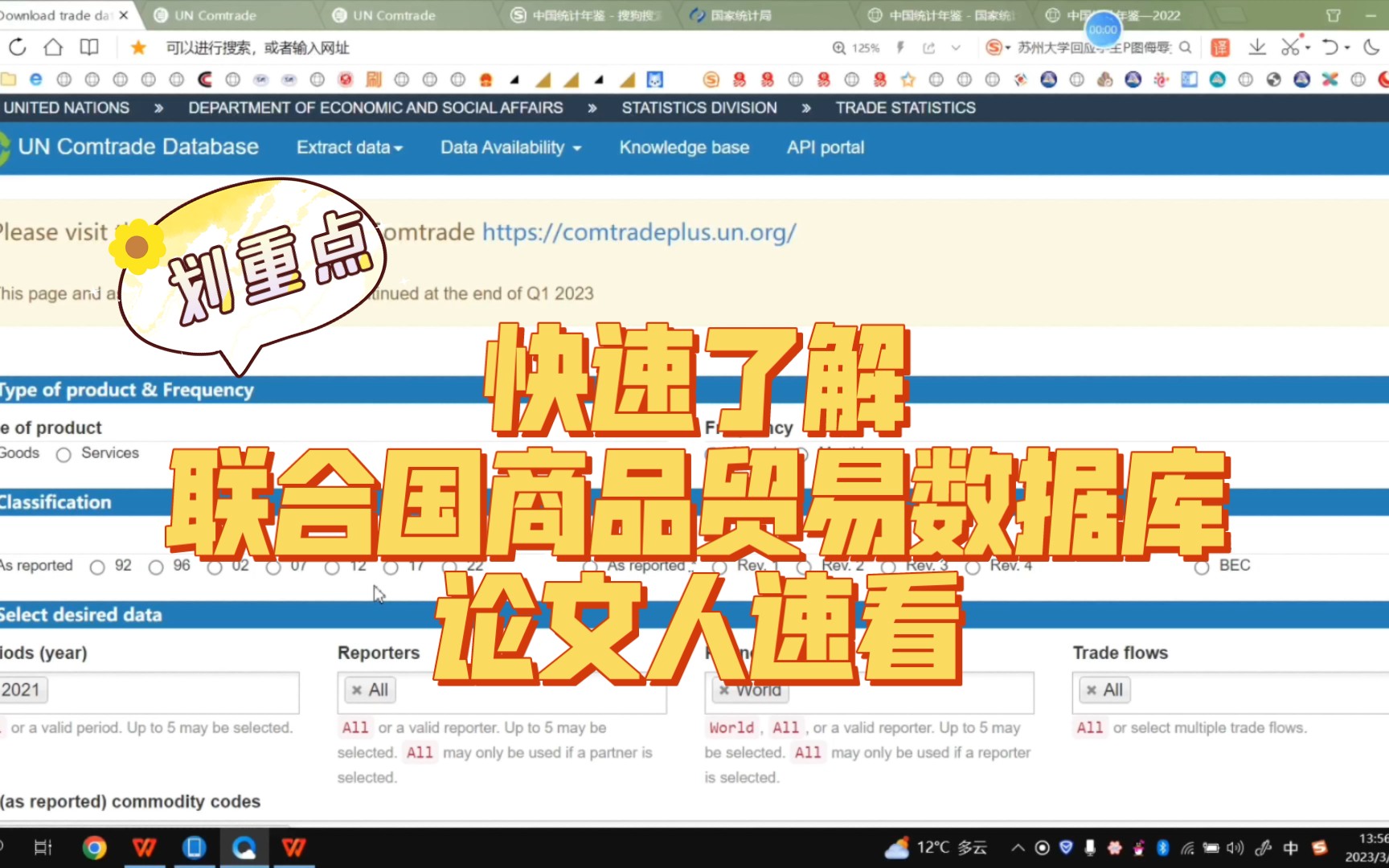
Task: Open the Reporters selection box
Action: [502, 692]
